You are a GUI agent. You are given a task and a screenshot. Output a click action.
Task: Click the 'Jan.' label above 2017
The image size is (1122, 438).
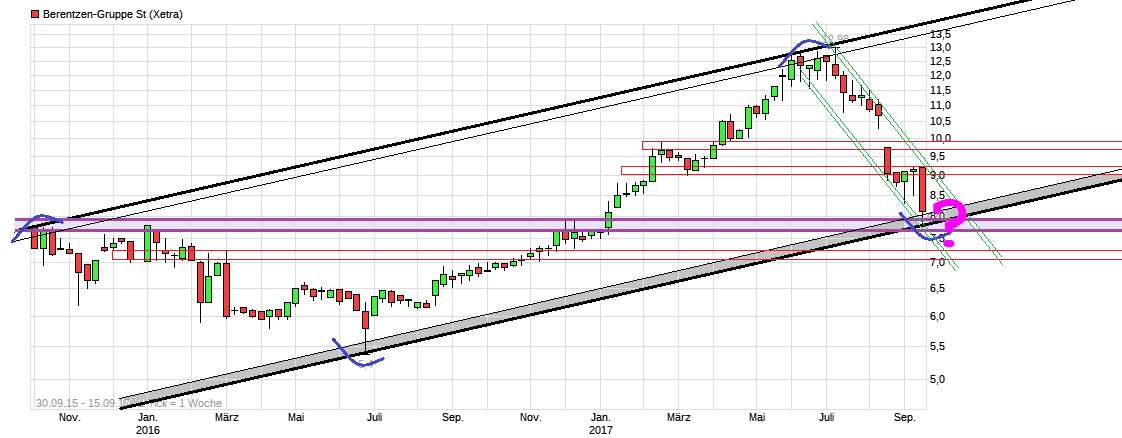(600, 417)
